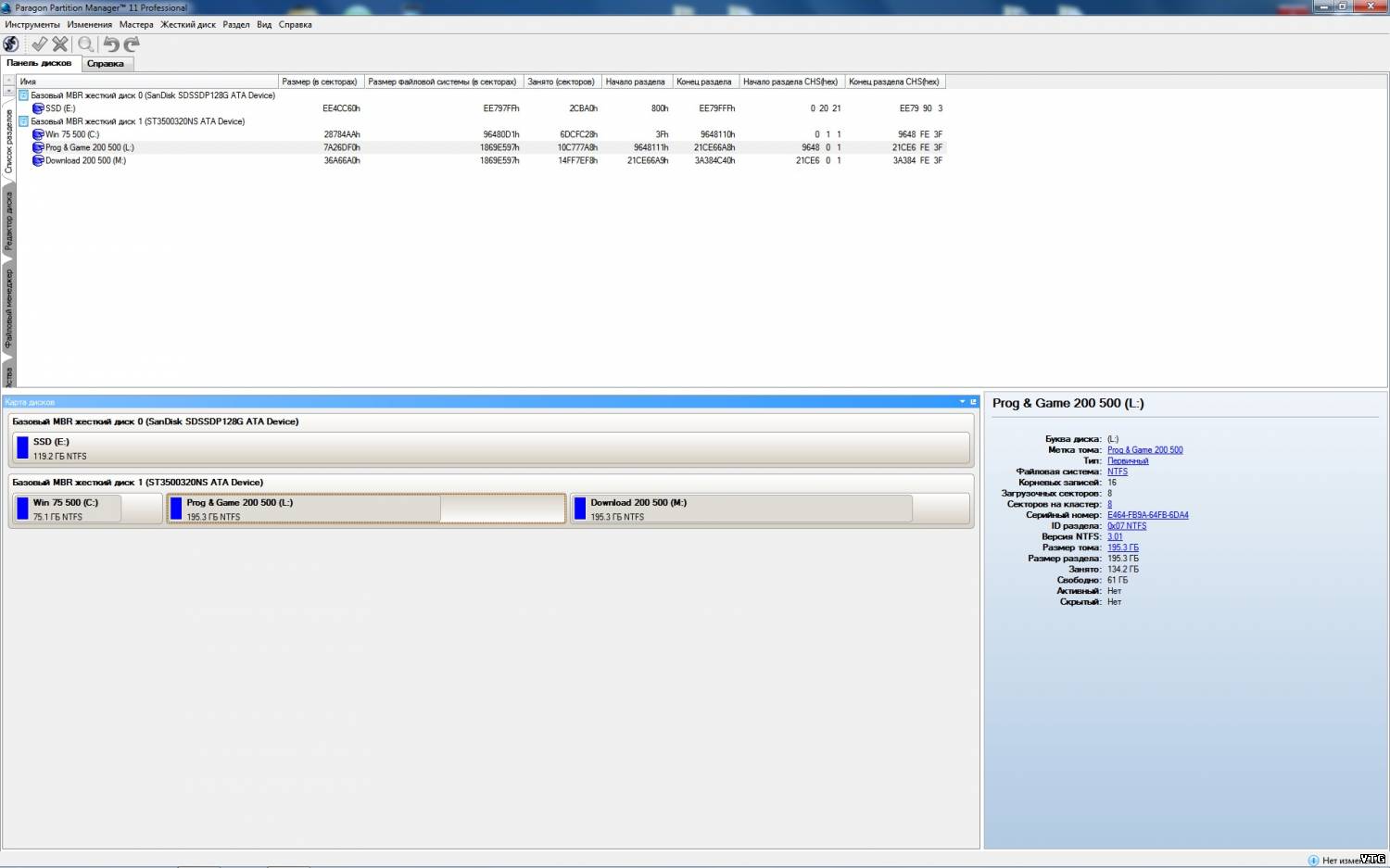Undo the last operation via toolbar arrow
Image resolution: width=1390 pixels, height=868 pixels.
coord(111,44)
